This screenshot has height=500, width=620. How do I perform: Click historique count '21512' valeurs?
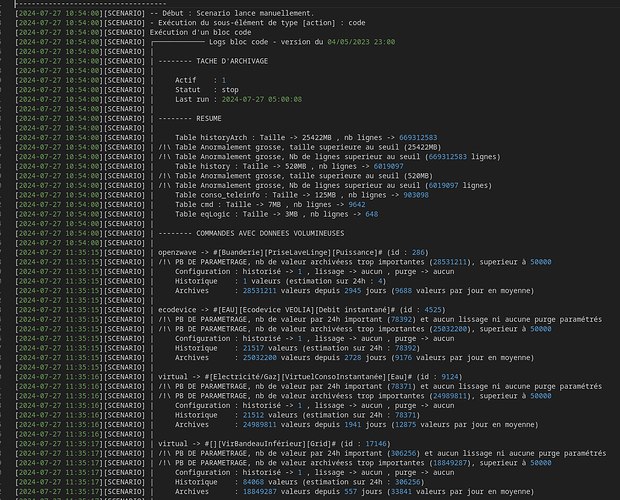pos(253,415)
